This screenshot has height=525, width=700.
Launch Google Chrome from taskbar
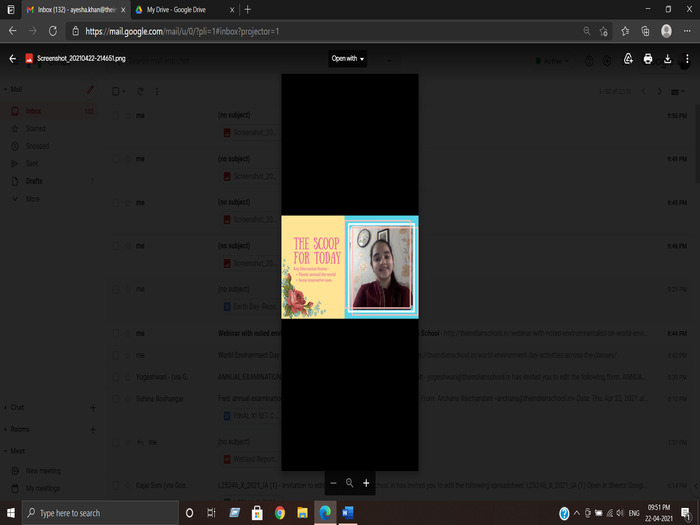pos(280,513)
